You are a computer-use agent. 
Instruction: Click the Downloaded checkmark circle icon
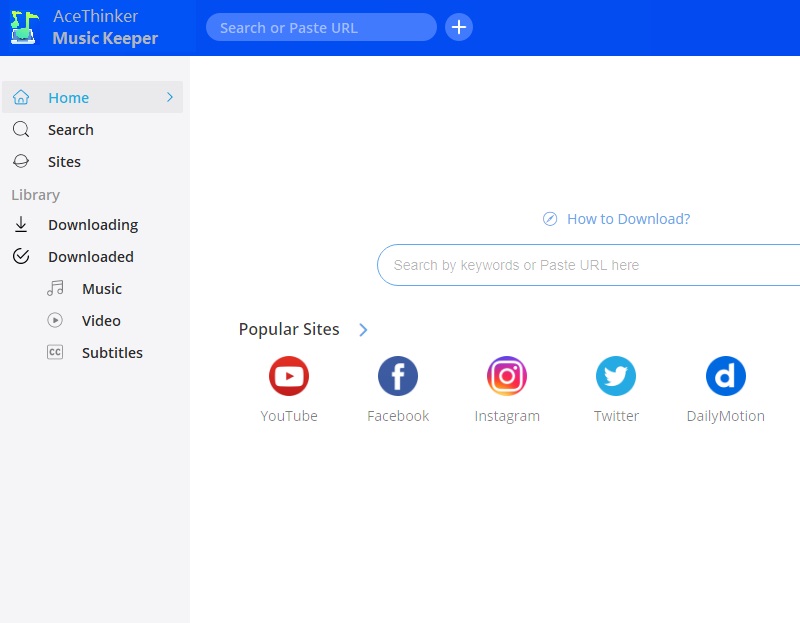[x=21, y=256]
